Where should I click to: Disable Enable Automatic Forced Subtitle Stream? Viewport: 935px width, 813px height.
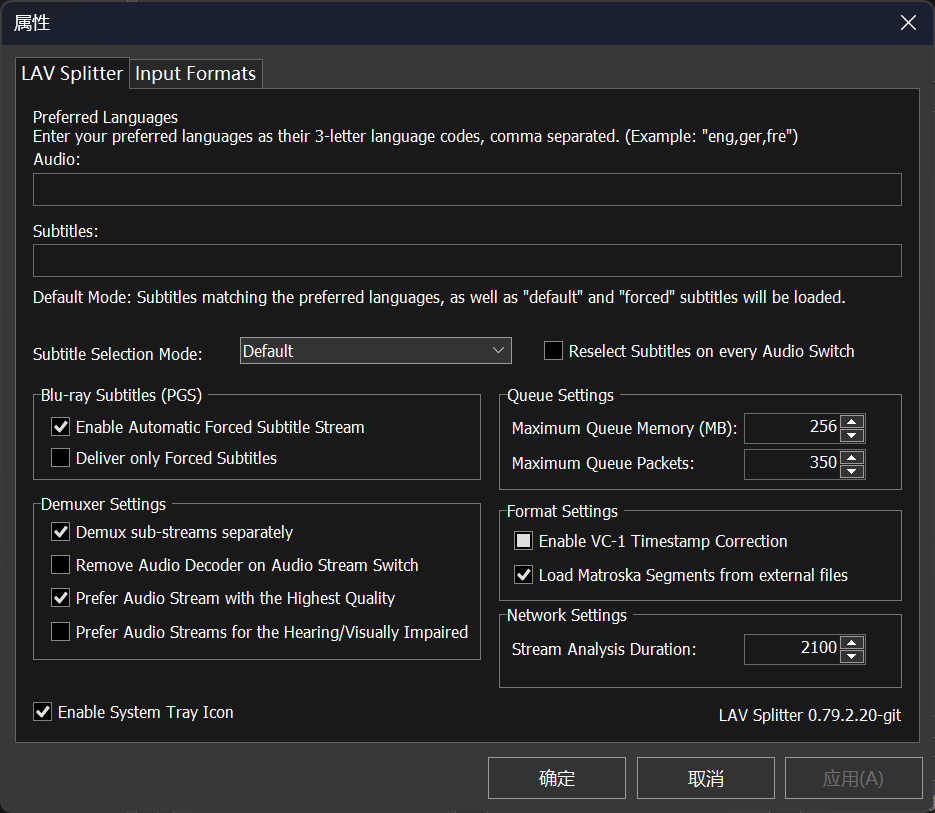(60, 427)
